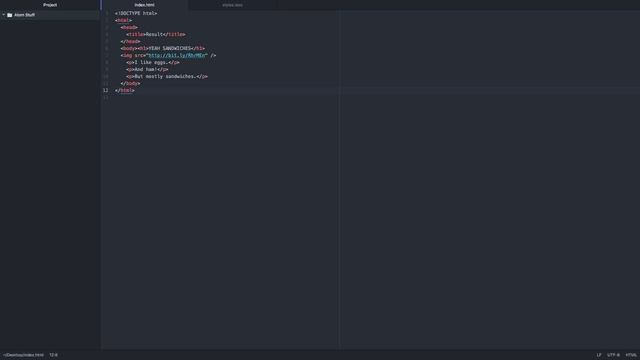Click line number 12 in gutter
The width and height of the screenshot is (640, 360).
106,91
